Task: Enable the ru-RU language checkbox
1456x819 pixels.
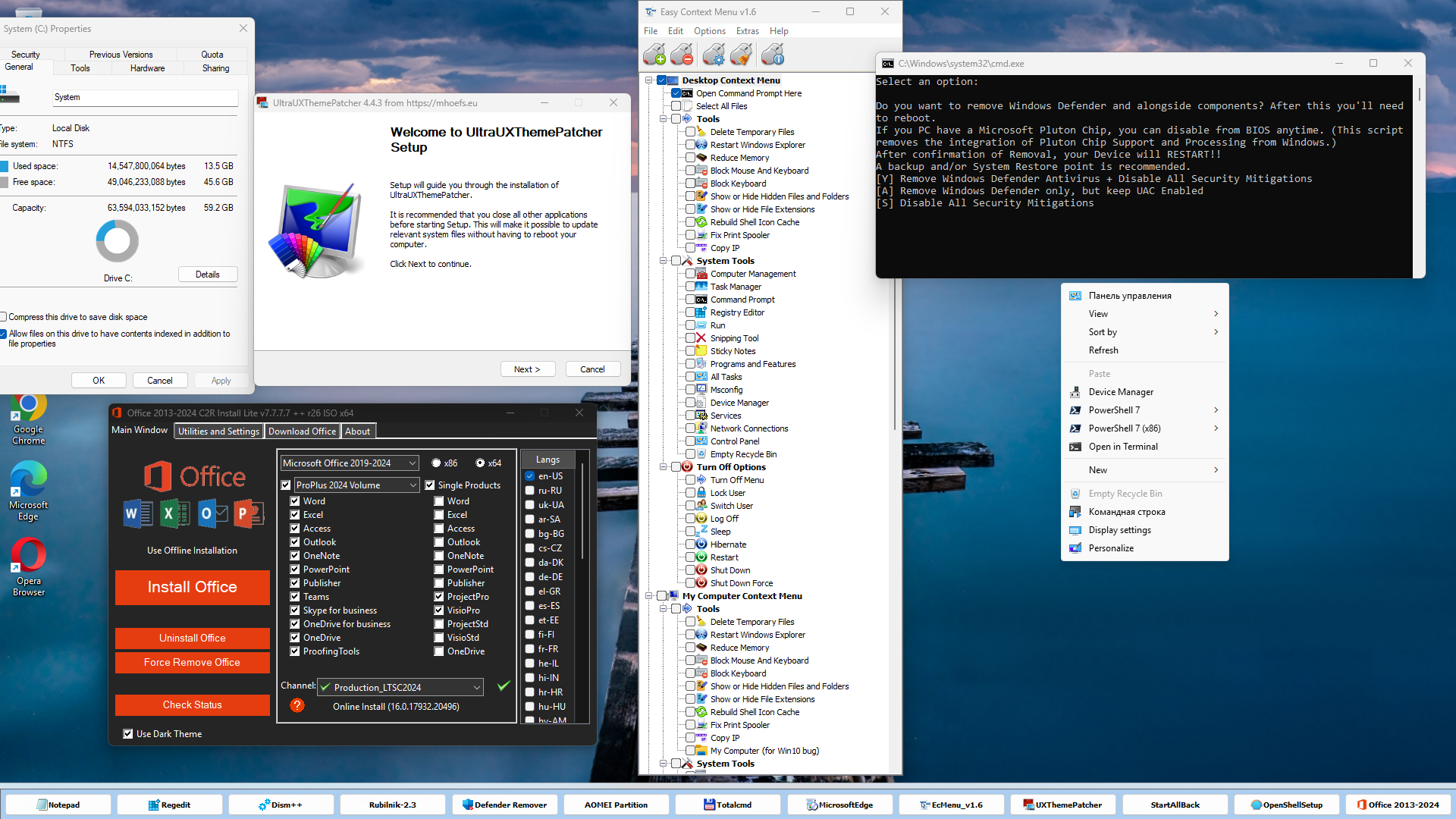Action: coord(530,491)
